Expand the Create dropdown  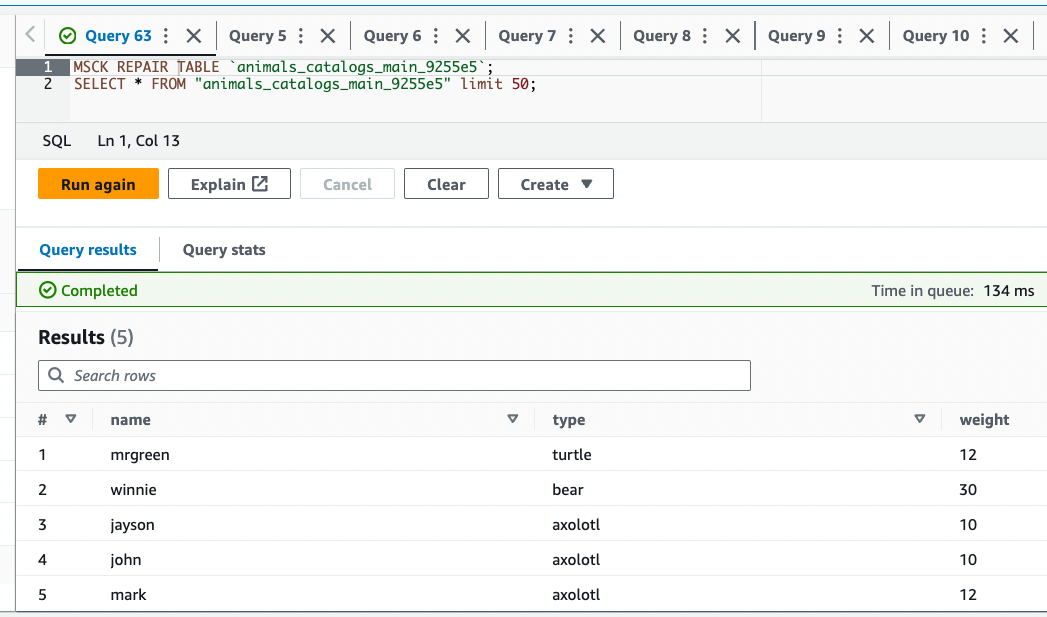click(x=555, y=183)
